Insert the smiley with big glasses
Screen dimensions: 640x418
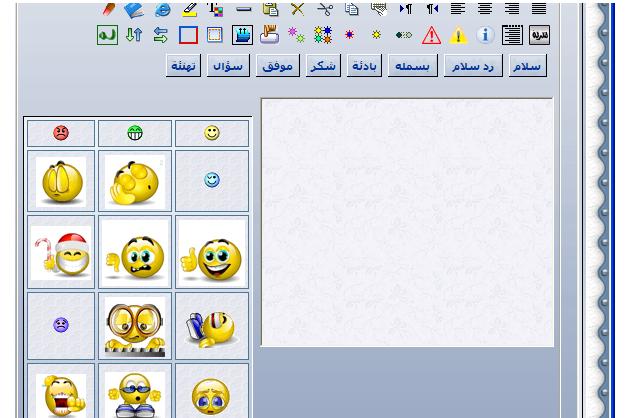(x=135, y=325)
